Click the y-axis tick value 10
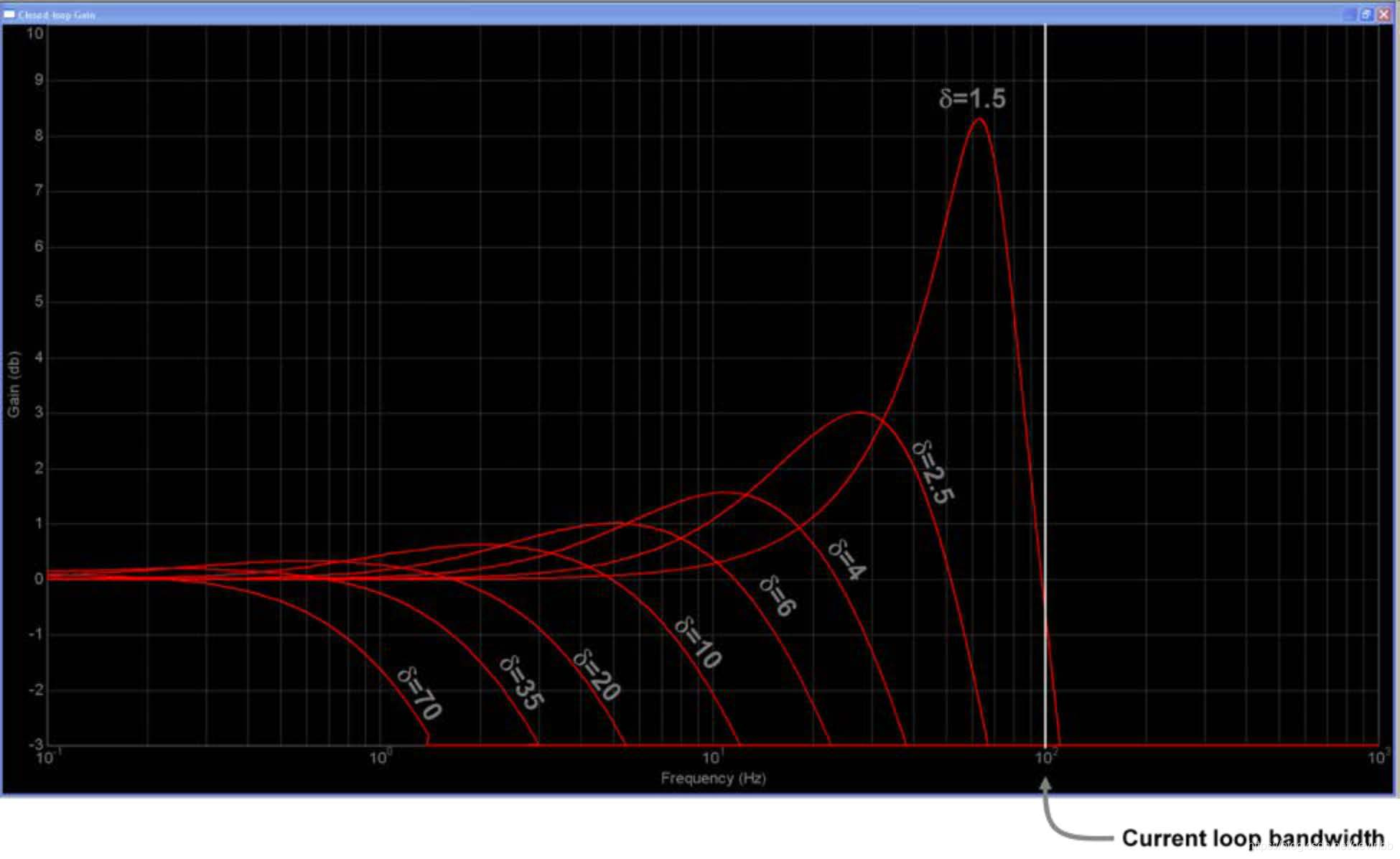Screen dimensions: 1400x859 [x=34, y=33]
